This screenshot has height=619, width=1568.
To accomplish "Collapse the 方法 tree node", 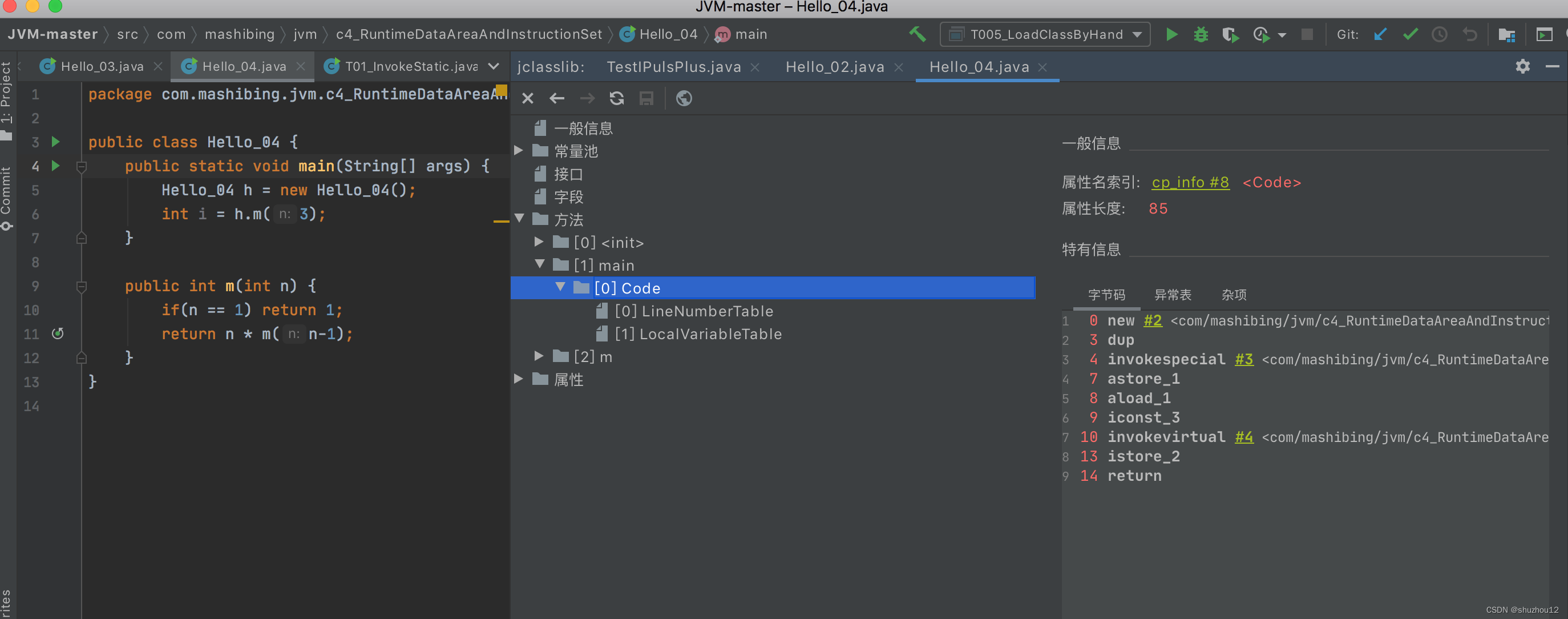I will tap(519, 219).
